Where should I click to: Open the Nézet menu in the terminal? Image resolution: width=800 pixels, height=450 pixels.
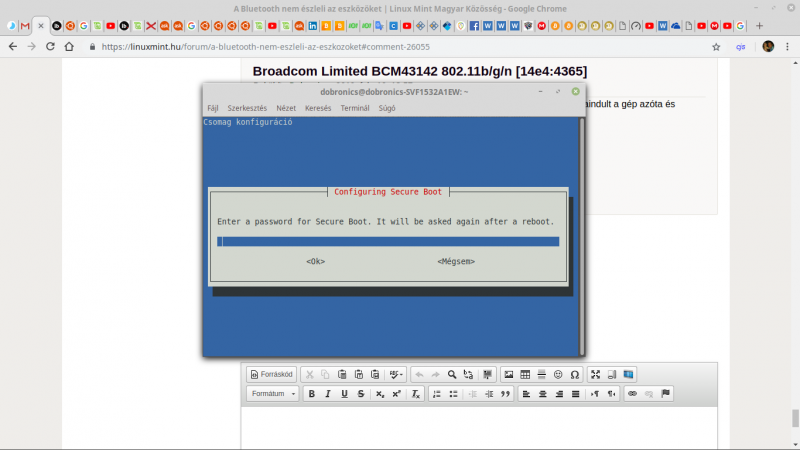click(286, 108)
